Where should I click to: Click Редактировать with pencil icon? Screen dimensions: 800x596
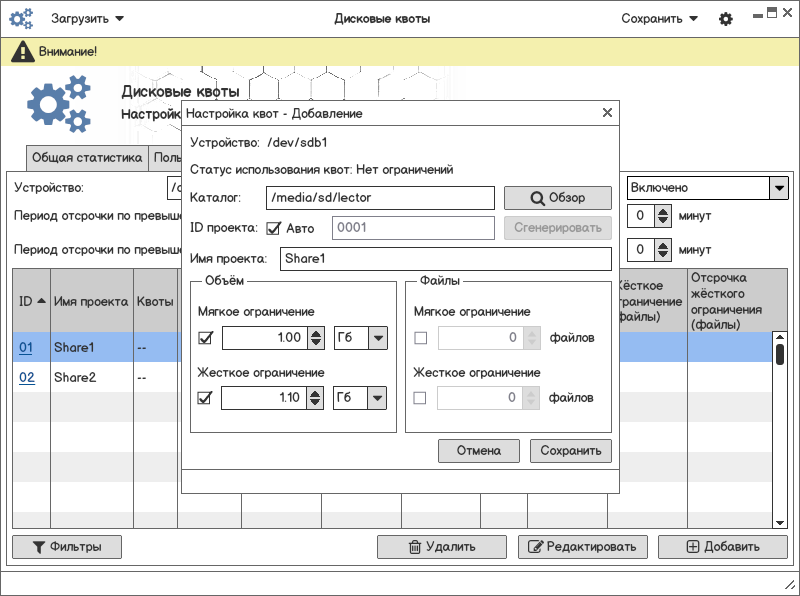click(x=582, y=547)
